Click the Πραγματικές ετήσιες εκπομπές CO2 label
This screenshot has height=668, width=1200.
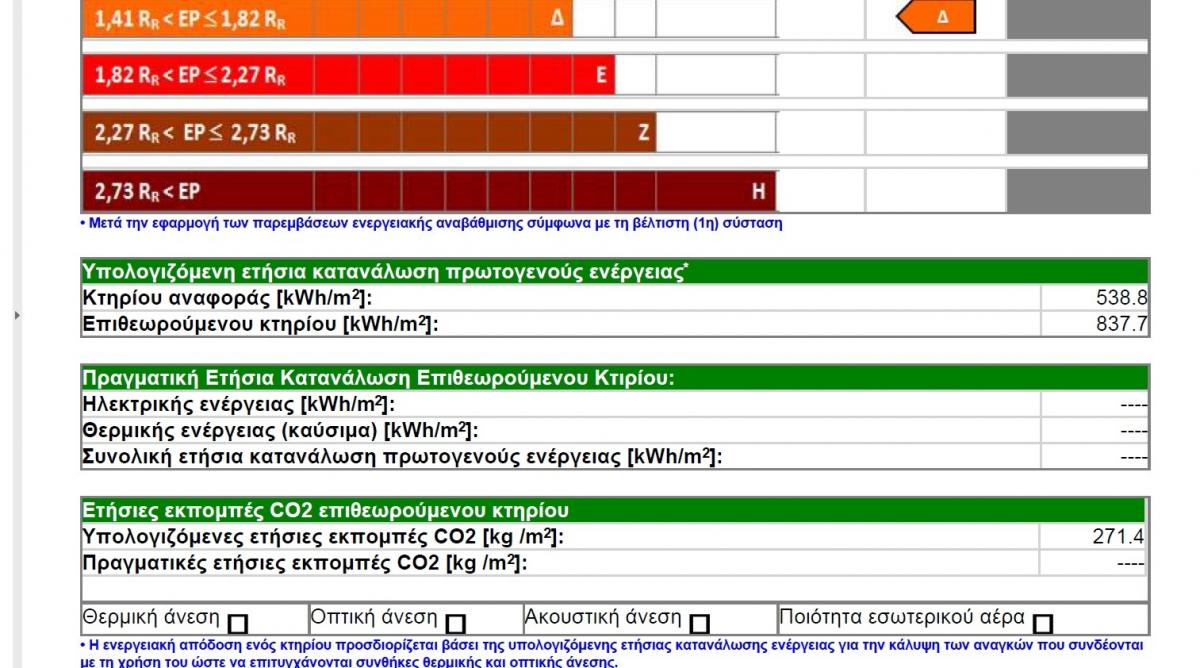[x=305, y=563]
